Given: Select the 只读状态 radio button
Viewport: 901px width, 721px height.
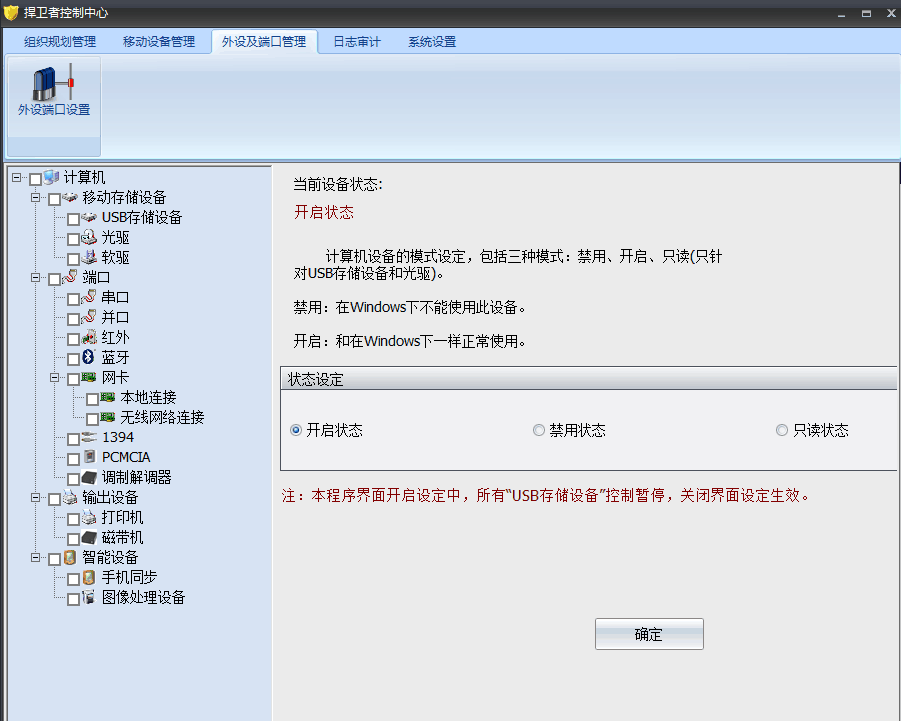Looking at the screenshot, I should click(x=781, y=430).
